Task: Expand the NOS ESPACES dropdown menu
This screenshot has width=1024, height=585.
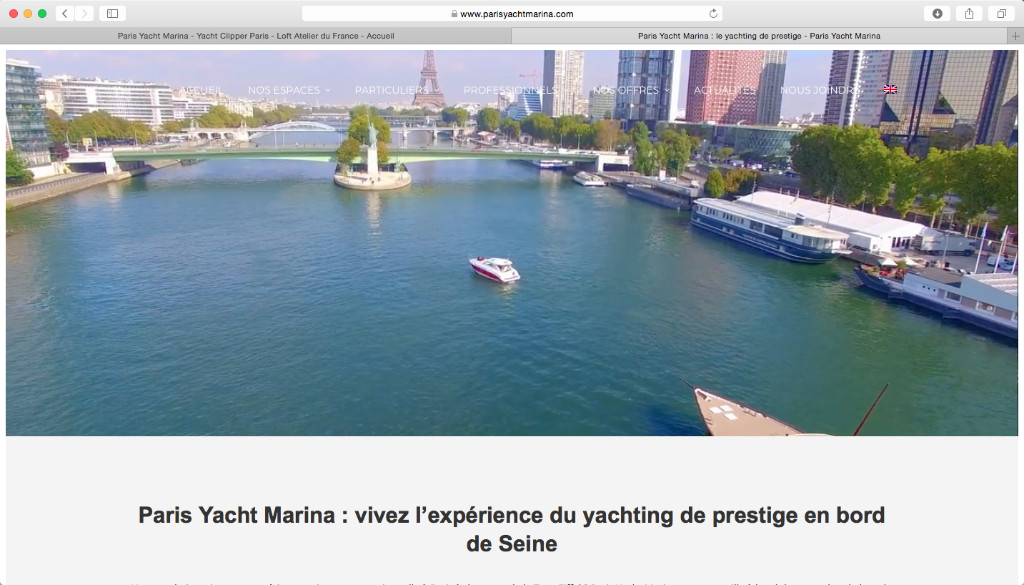Action: (x=289, y=90)
